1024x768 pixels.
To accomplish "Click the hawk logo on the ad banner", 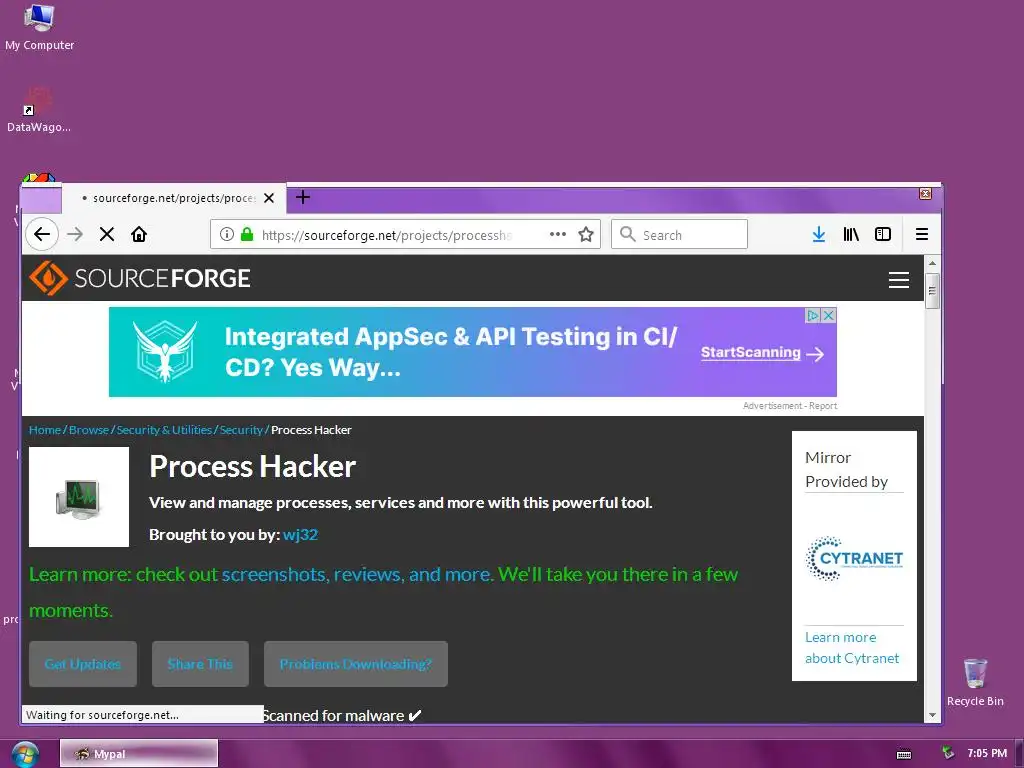I will 165,351.
